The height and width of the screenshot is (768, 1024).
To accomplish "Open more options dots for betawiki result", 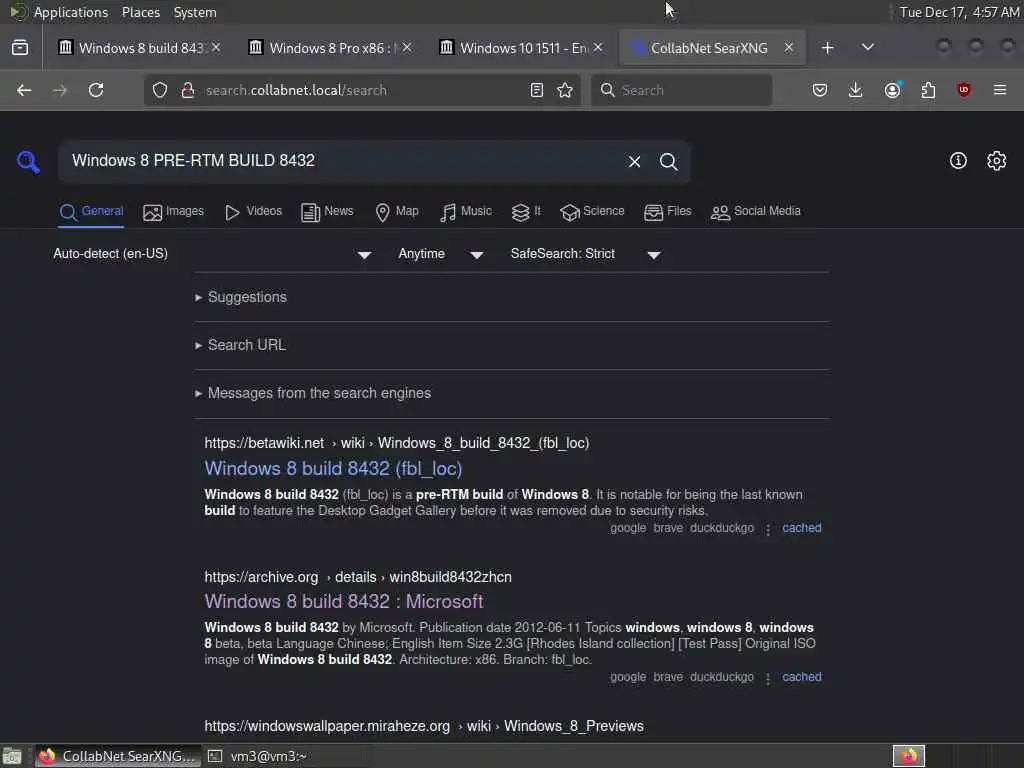I will (768, 529).
